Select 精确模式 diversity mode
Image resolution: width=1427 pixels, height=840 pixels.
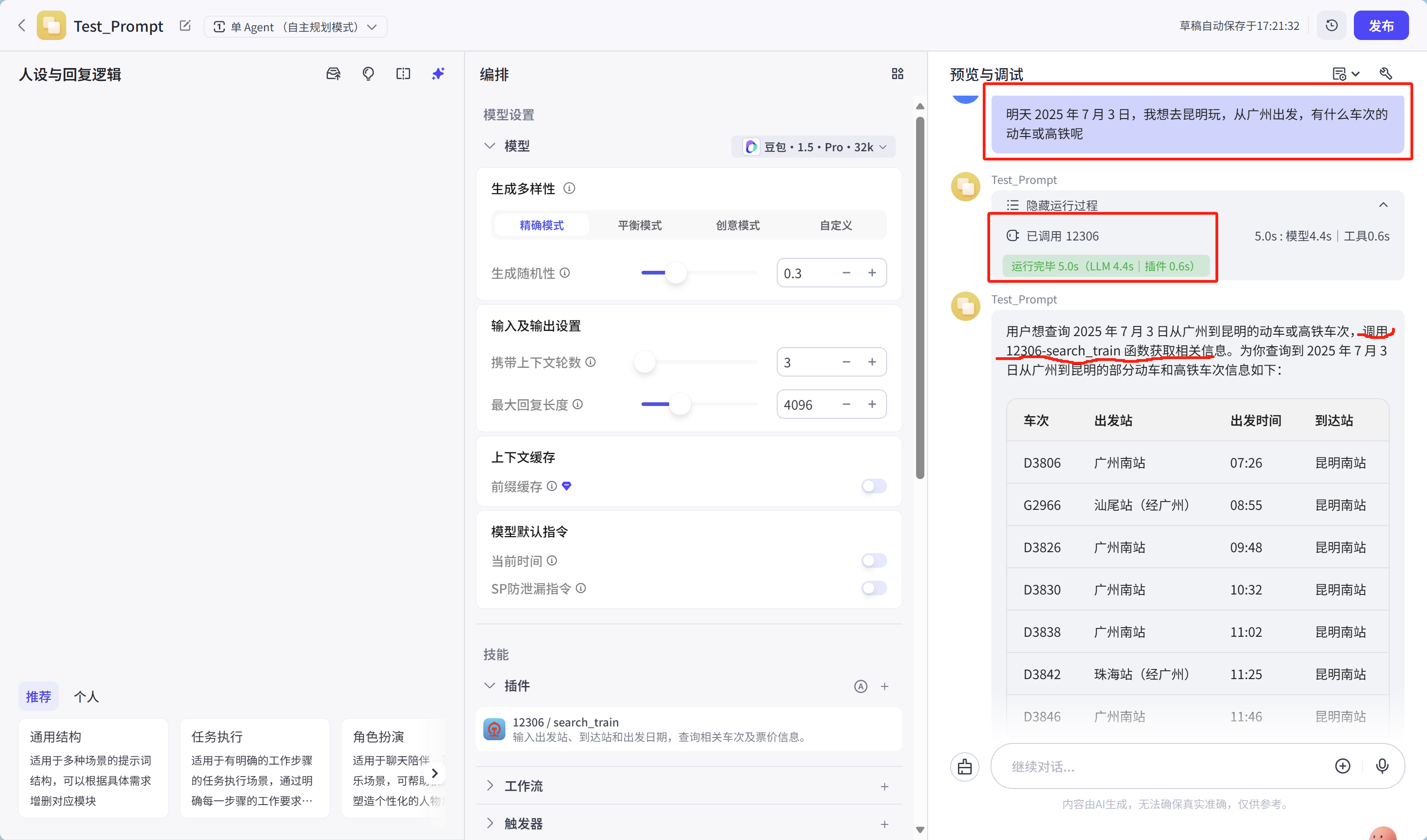click(x=541, y=225)
